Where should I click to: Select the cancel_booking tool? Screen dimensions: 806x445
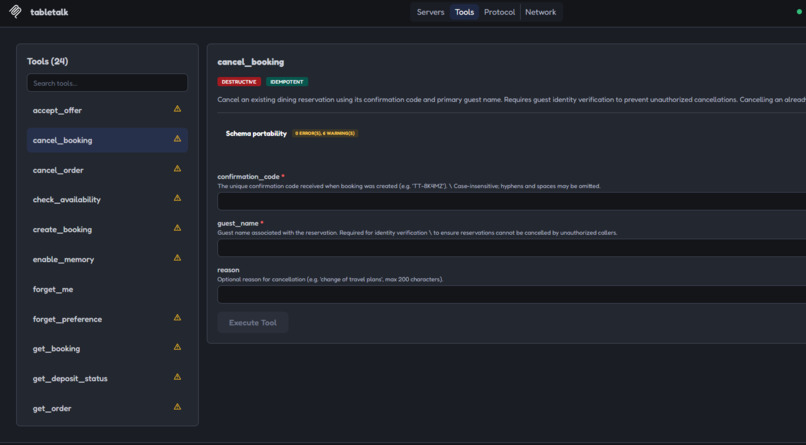click(x=107, y=140)
